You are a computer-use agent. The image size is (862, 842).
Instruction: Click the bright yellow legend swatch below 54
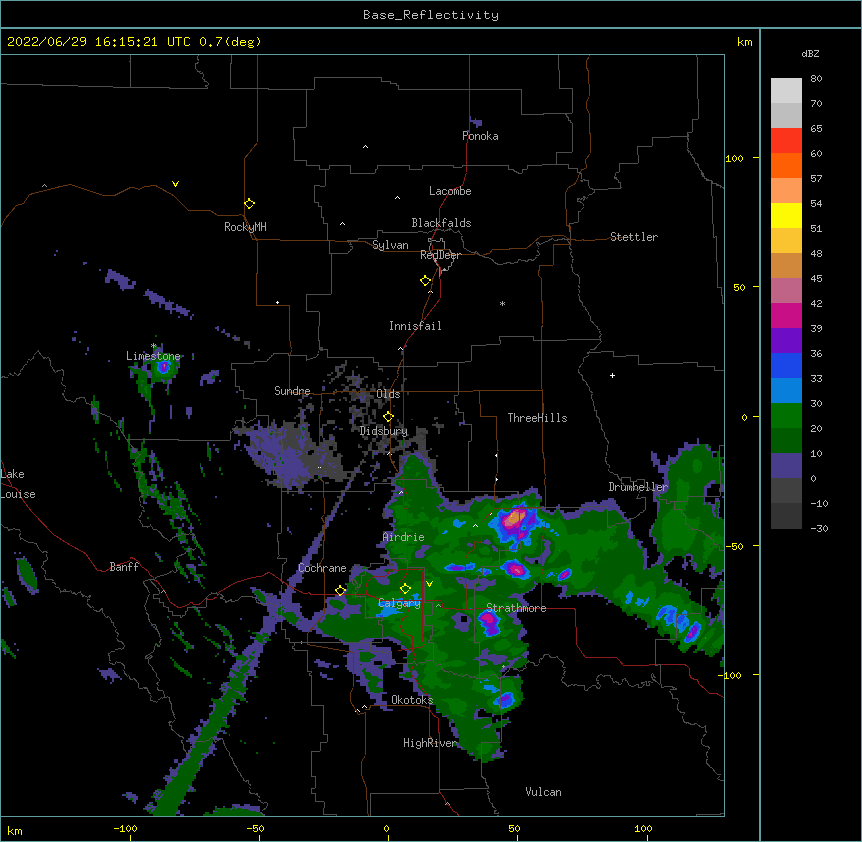click(x=786, y=215)
